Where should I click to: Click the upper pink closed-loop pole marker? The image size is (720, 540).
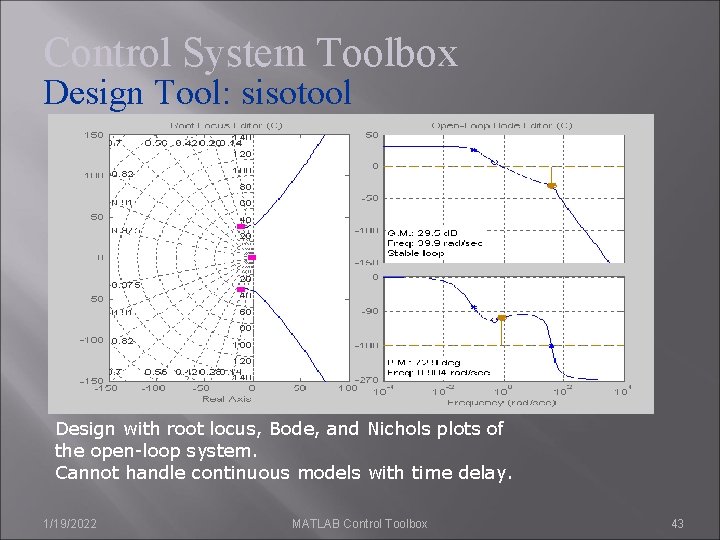pyautogui.click(x=241, y=226)
